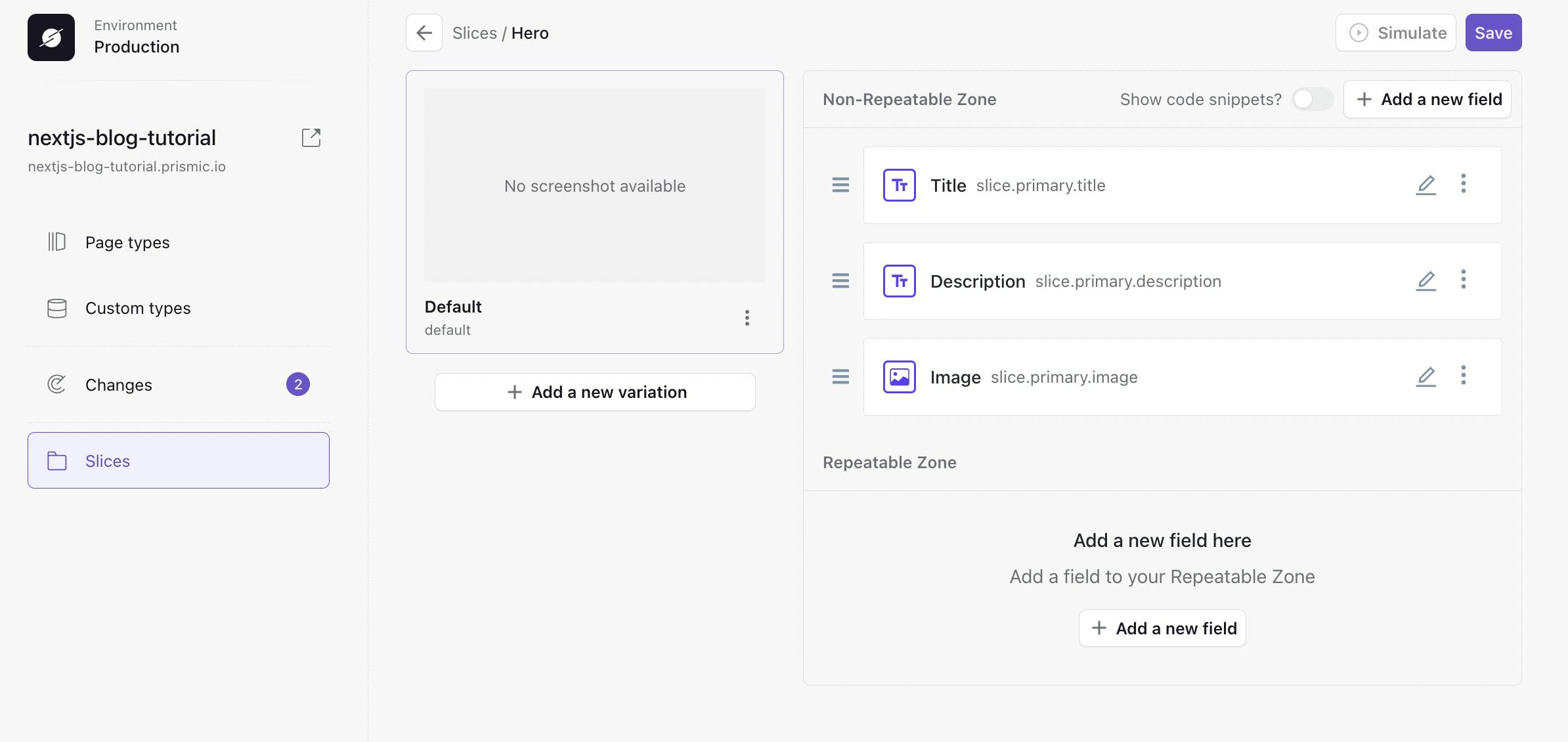1568x742 pixels.
Task: Edit the Image field via pencil icon
Action: pos(1426,377)
